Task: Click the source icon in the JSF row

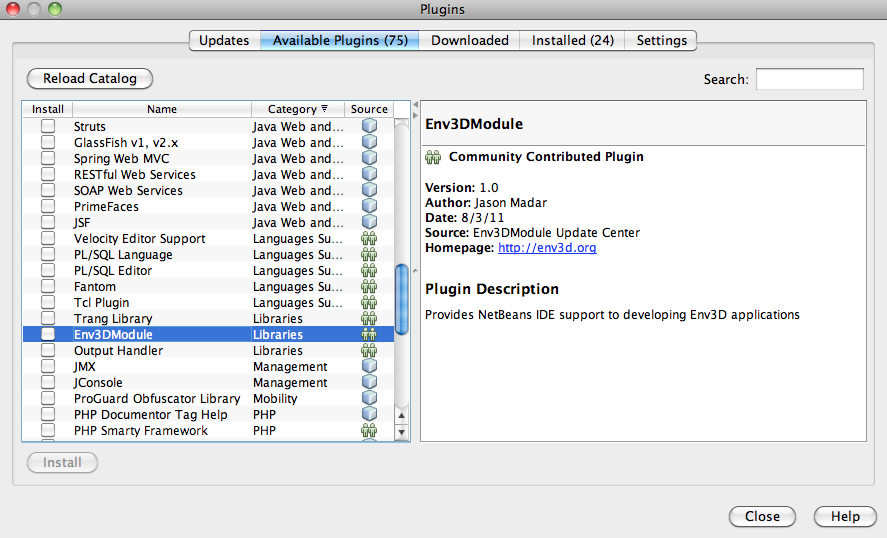Action: [369, 222]
